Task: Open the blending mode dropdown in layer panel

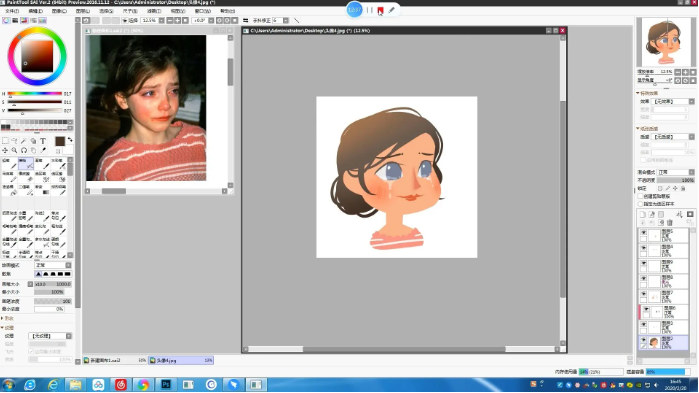Action: tap(676, 172)
